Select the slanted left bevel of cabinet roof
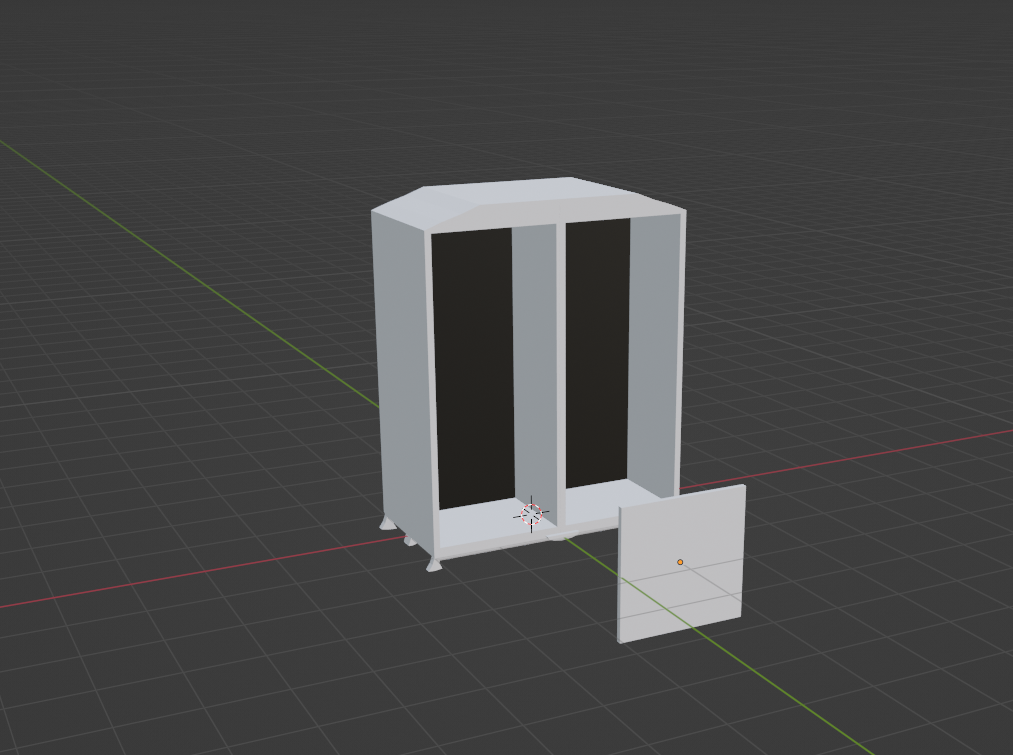The height and width of the screenshot is (755, 1013). coord(422,207)
